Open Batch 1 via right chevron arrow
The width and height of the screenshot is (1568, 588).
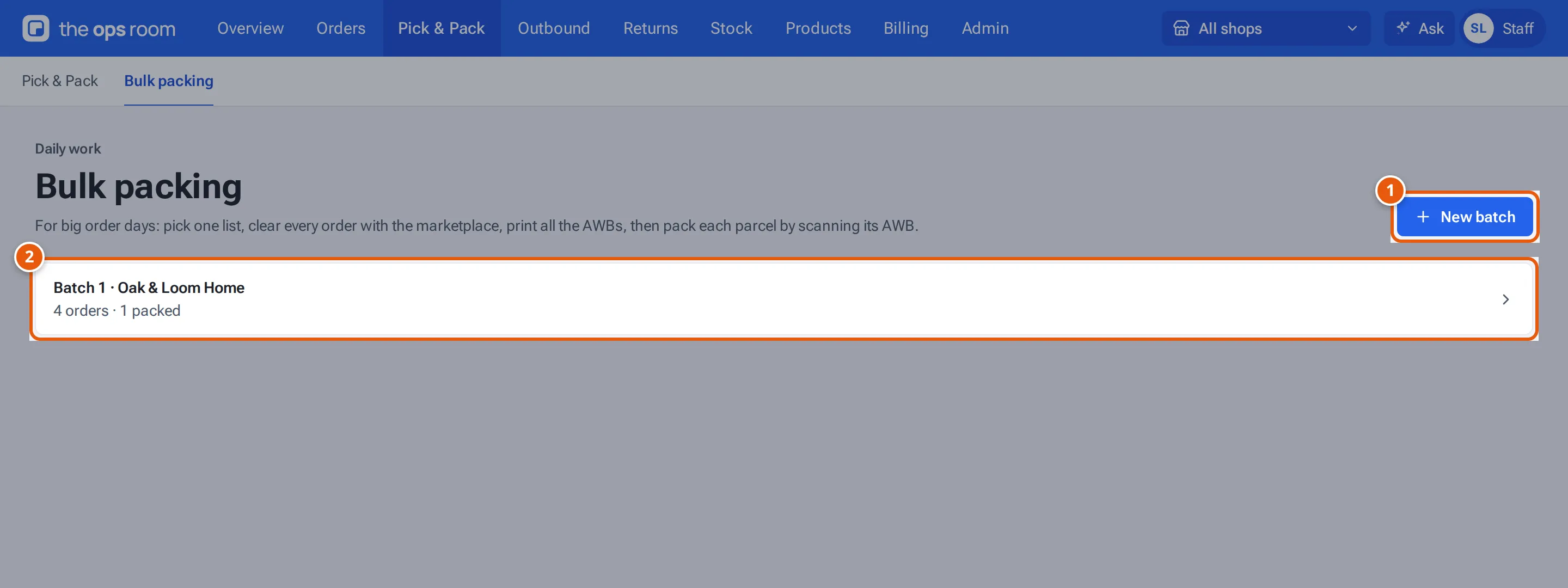pos(1505,299)
